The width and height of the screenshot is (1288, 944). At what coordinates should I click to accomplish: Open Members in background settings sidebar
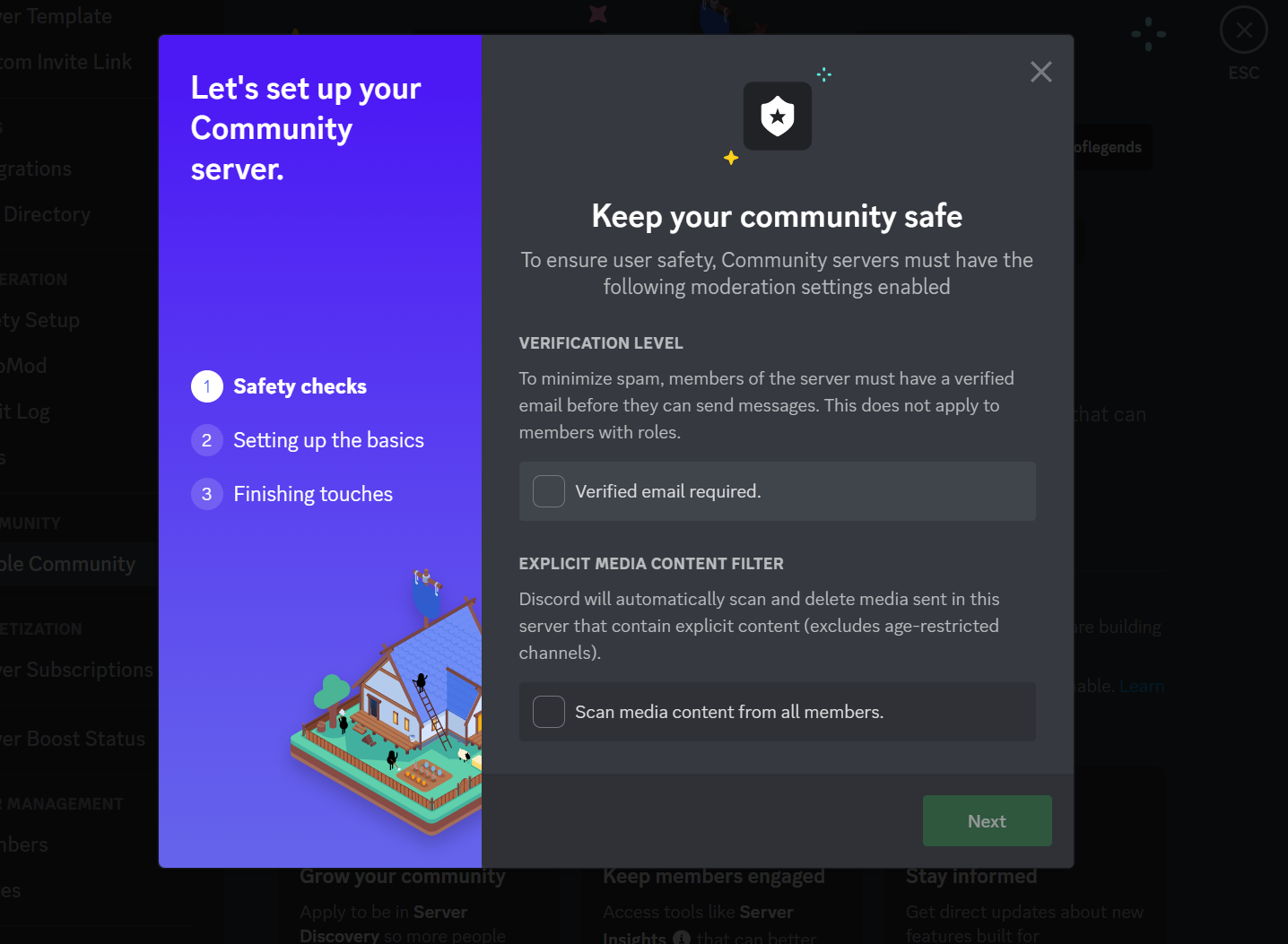(x=24, y=844)
